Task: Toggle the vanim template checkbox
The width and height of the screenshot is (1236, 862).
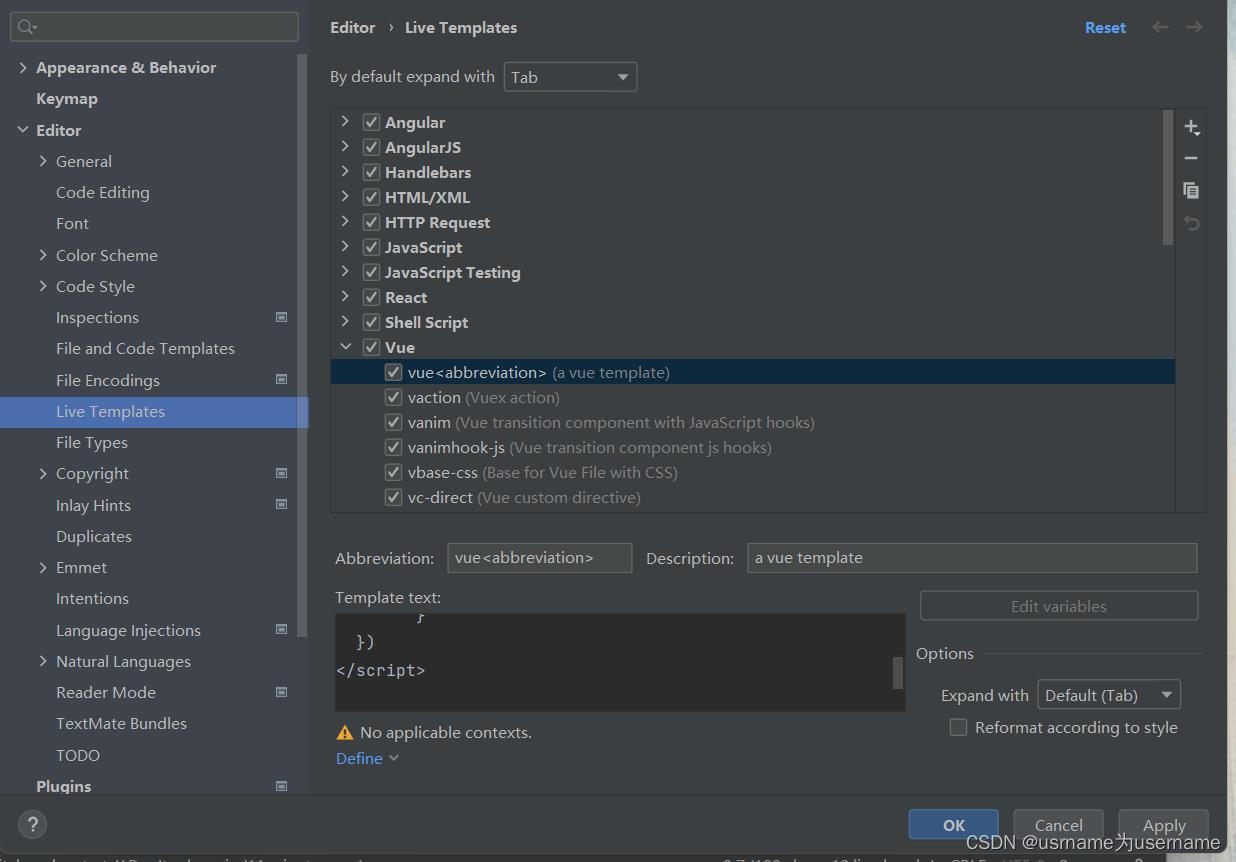Action: [x=394, y=422]
